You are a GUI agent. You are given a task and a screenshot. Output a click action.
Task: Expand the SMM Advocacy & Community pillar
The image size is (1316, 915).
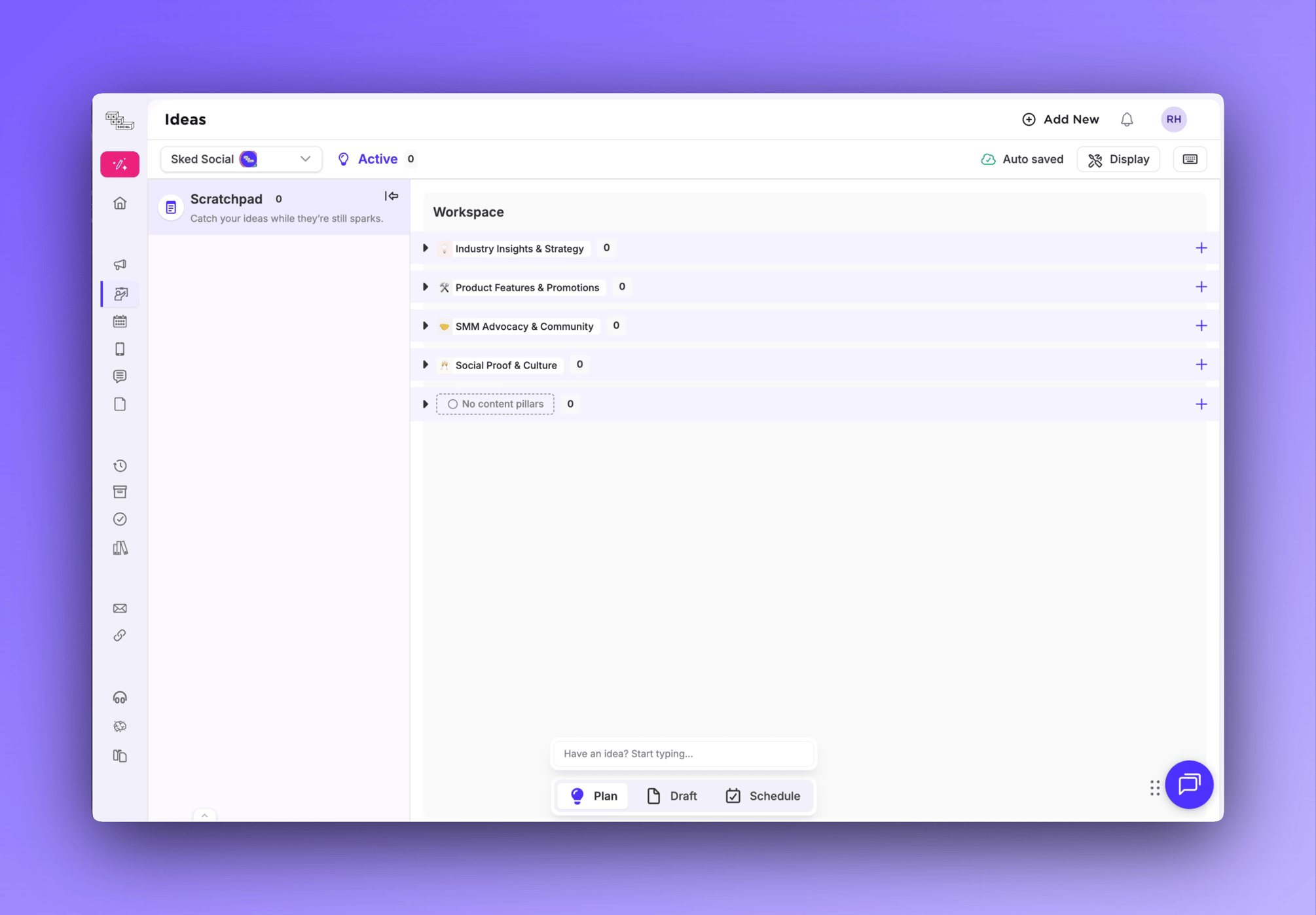(x=426, y=326)
